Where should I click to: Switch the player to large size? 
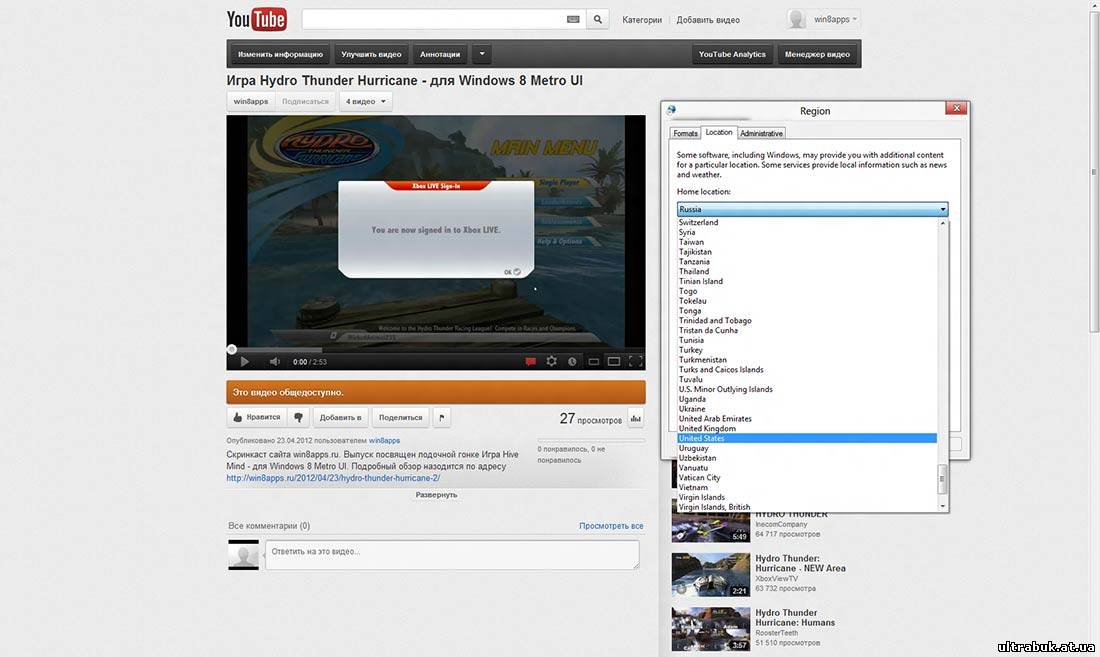tap(614, 362)
